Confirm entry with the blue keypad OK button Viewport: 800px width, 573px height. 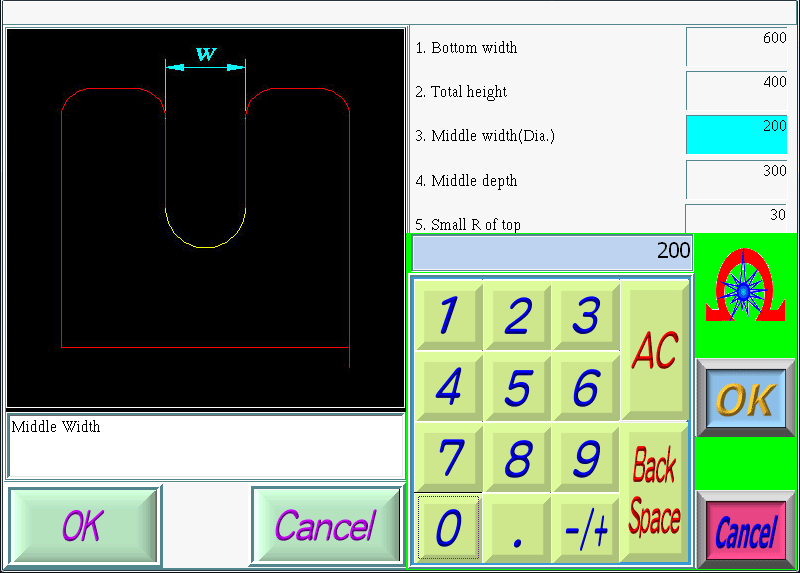pos(745,398)
